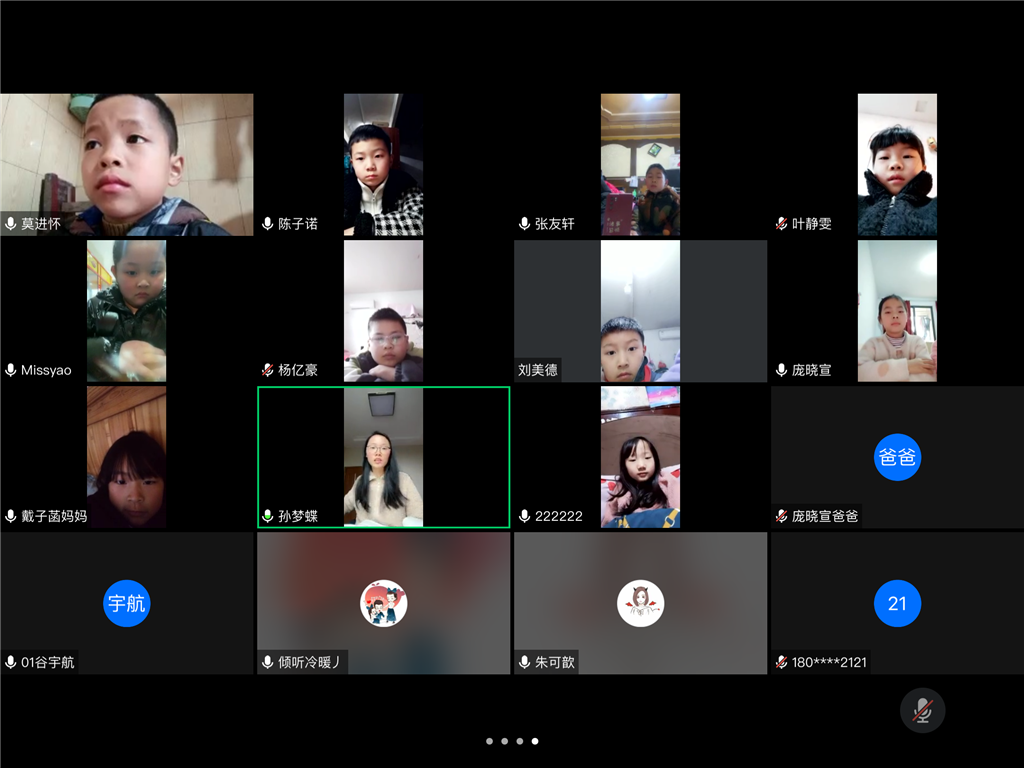Click the name label 朱可歆
The image size is (1024, 768).
click(x=555, y=662)
